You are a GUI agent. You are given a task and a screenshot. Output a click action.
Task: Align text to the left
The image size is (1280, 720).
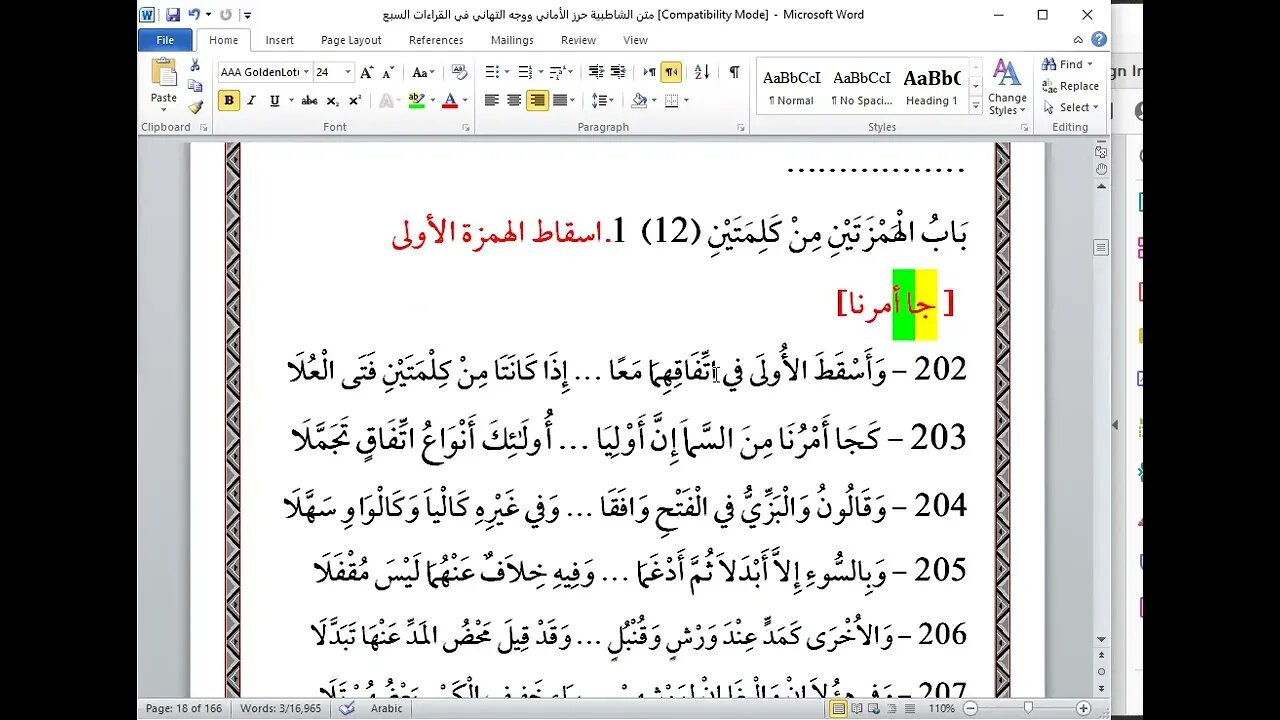[x=492, y=100]
